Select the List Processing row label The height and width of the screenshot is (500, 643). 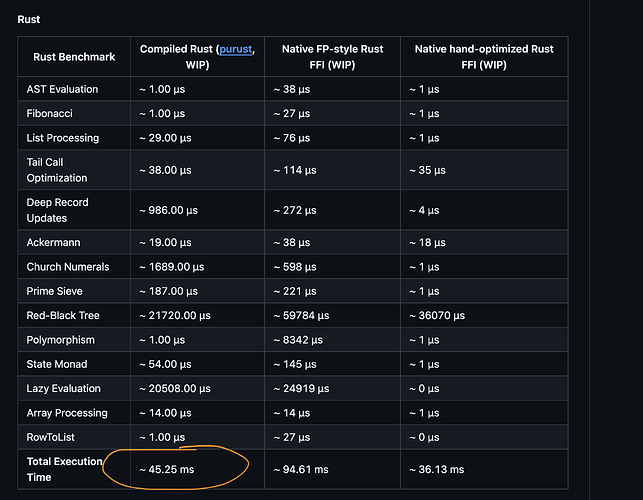63,138
